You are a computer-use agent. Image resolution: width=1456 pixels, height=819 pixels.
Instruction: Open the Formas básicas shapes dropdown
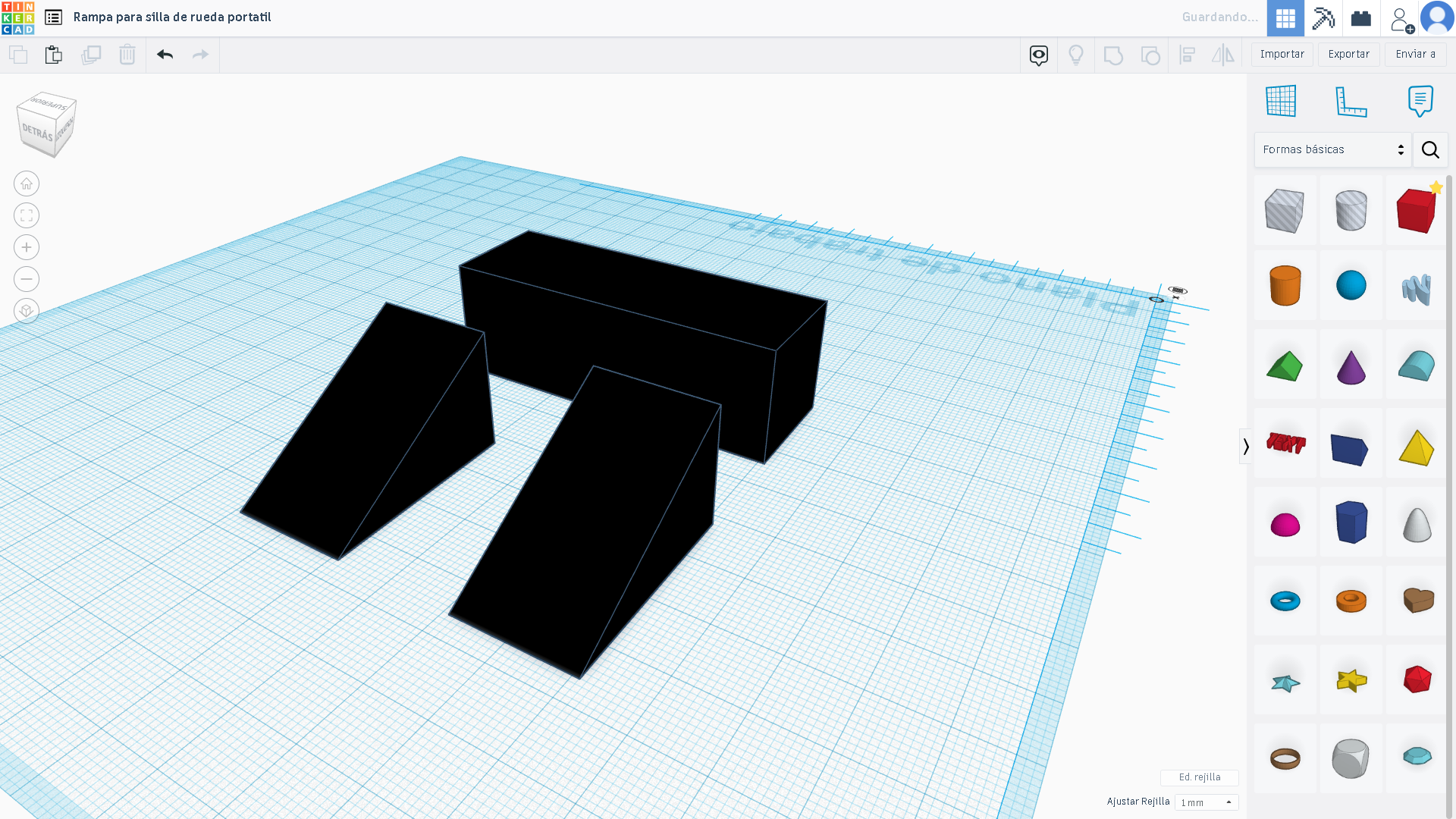(x=1332, y=149)
